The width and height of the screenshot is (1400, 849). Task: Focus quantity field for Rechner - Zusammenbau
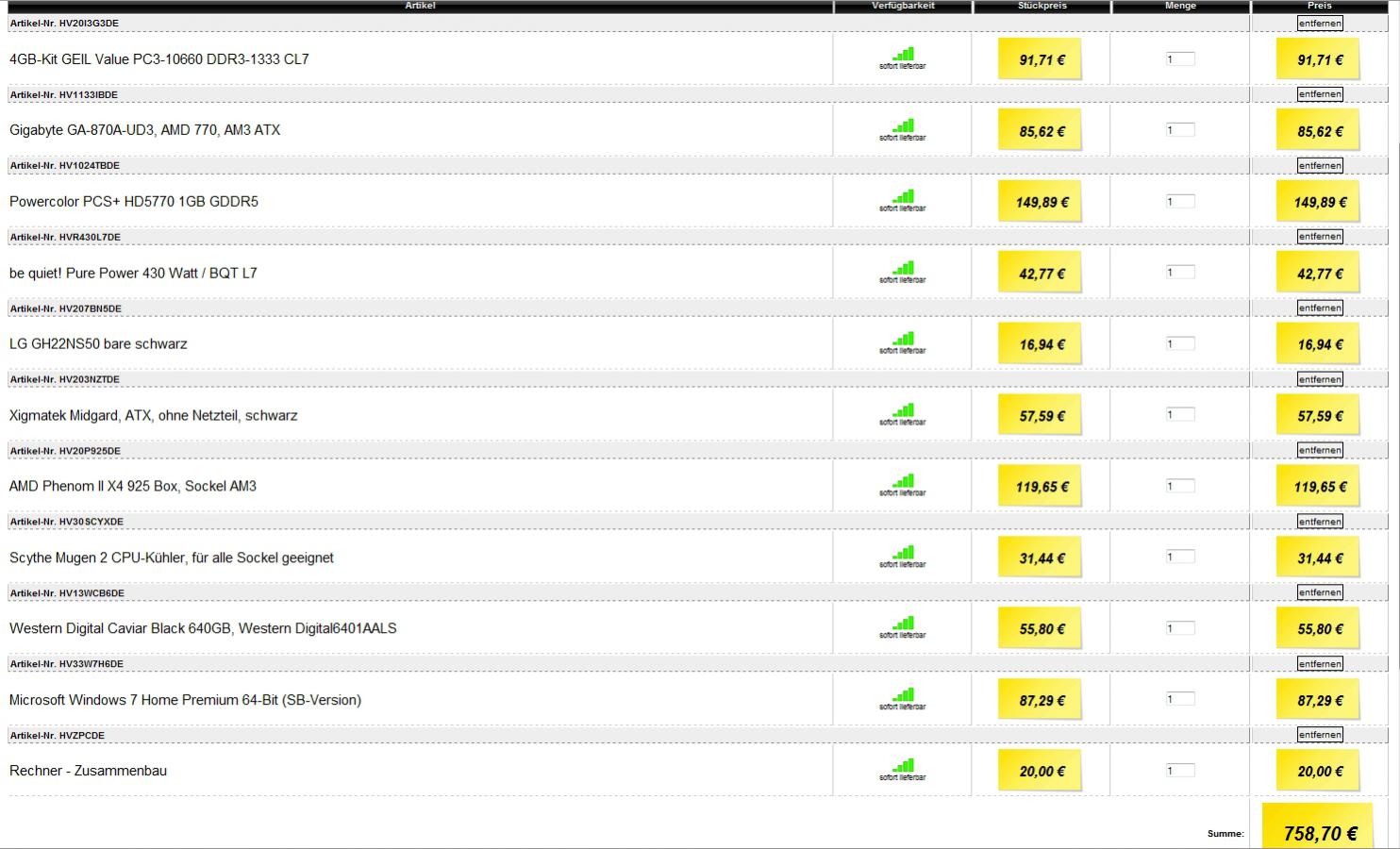pyautogui.click(x=1180, y=771)
